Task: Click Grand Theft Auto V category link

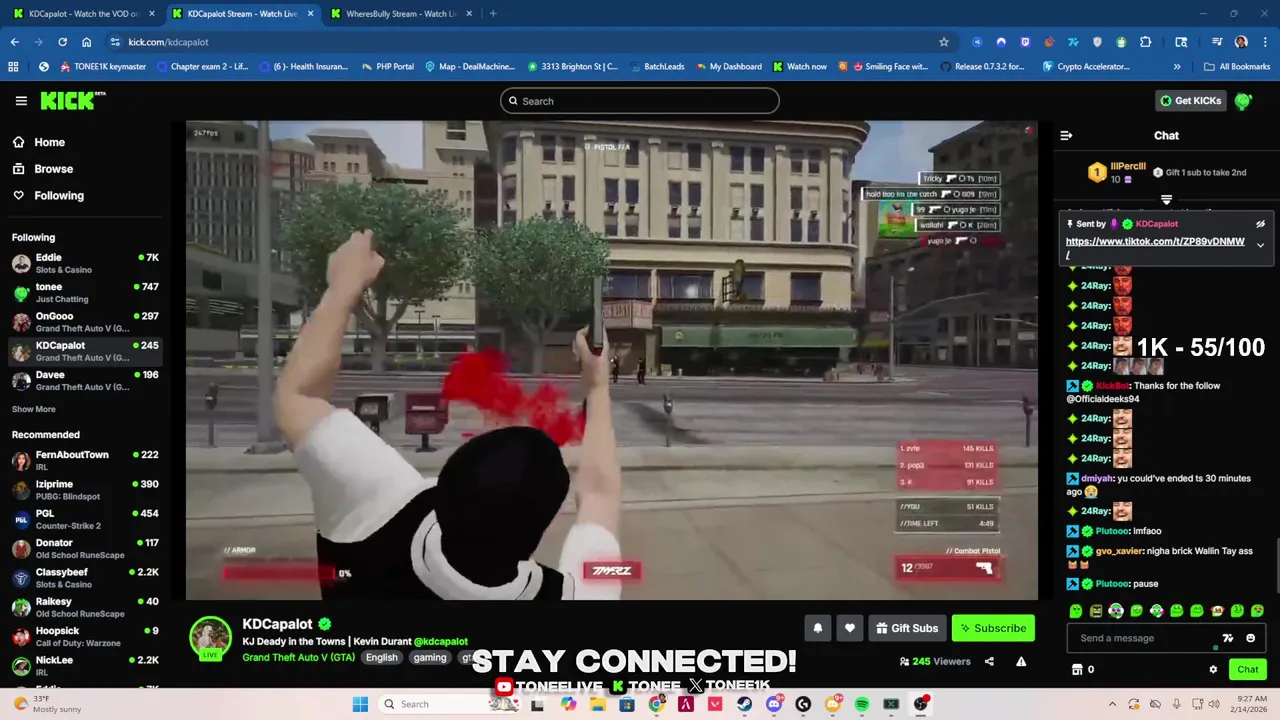Action: pos(298,658)
